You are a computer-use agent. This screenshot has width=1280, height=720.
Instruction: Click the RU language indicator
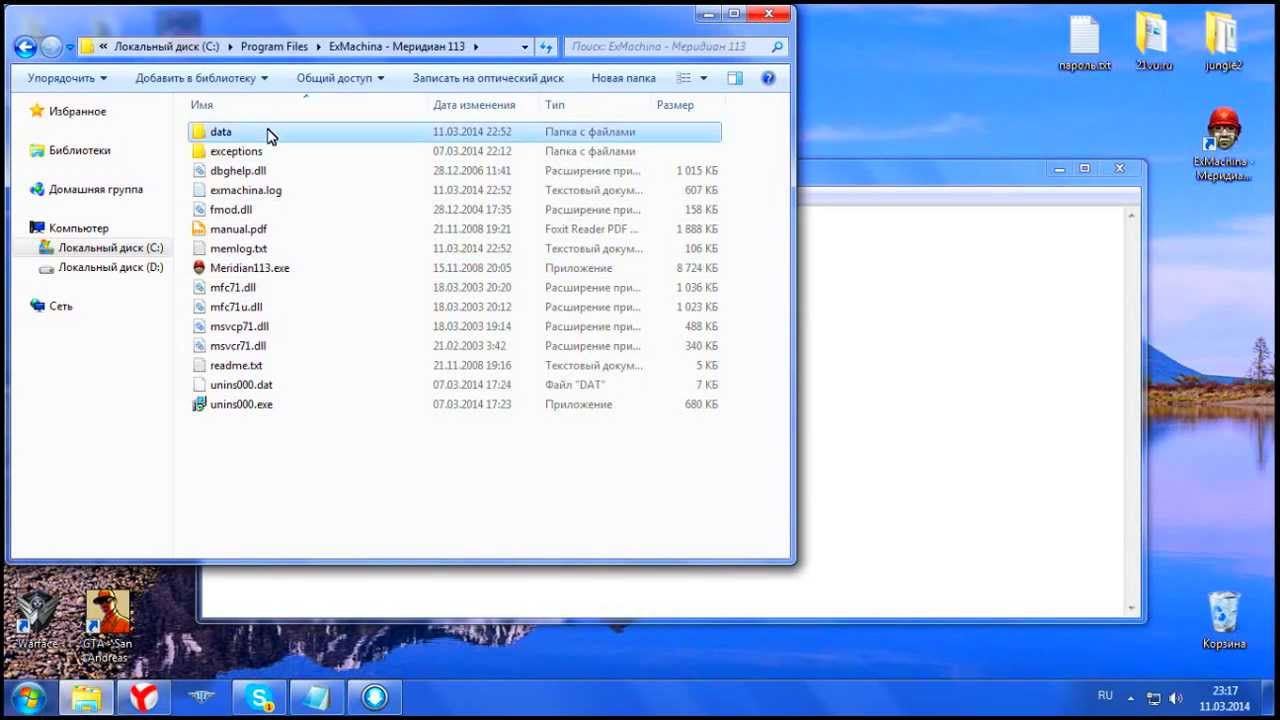pyautogui.click(x=1105, y=696)
